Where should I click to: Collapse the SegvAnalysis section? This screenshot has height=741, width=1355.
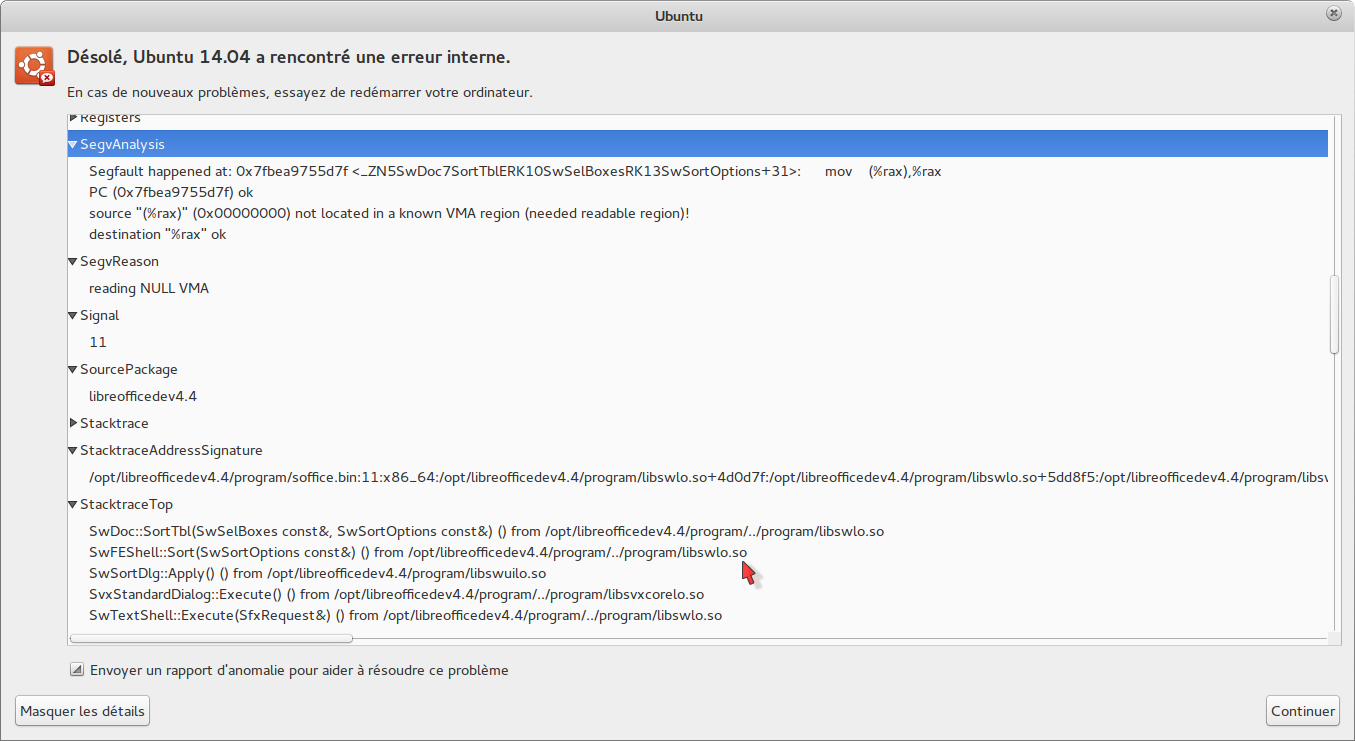pos(73,145)
